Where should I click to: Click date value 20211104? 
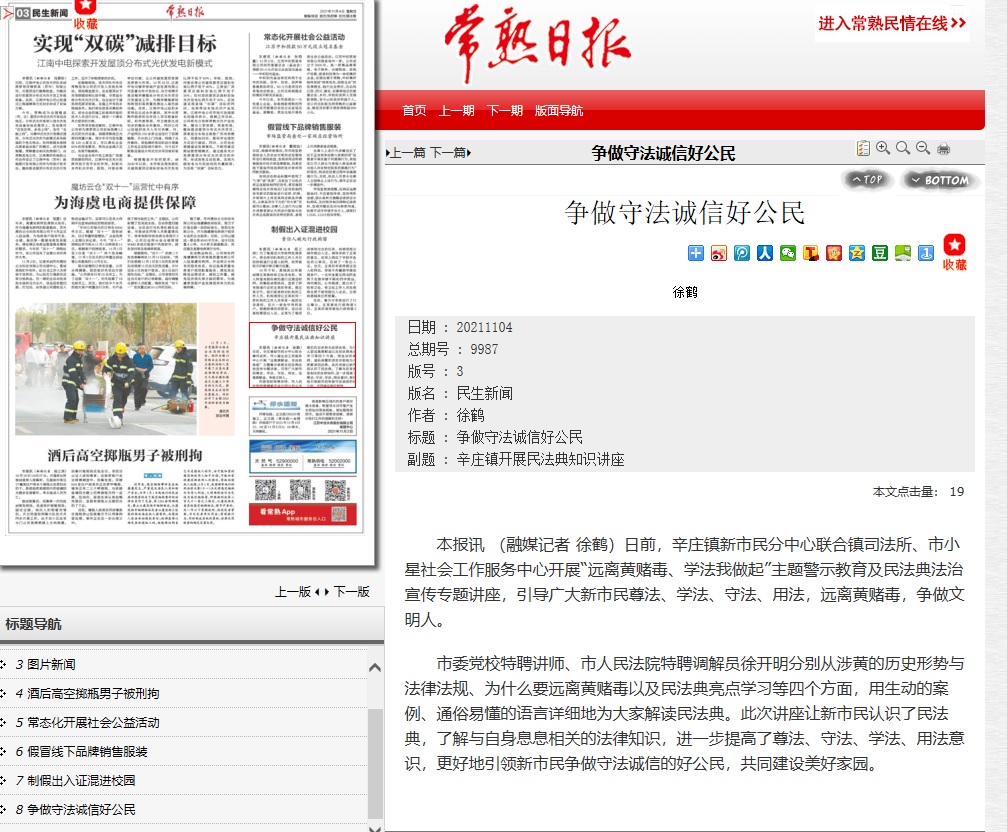484,327
